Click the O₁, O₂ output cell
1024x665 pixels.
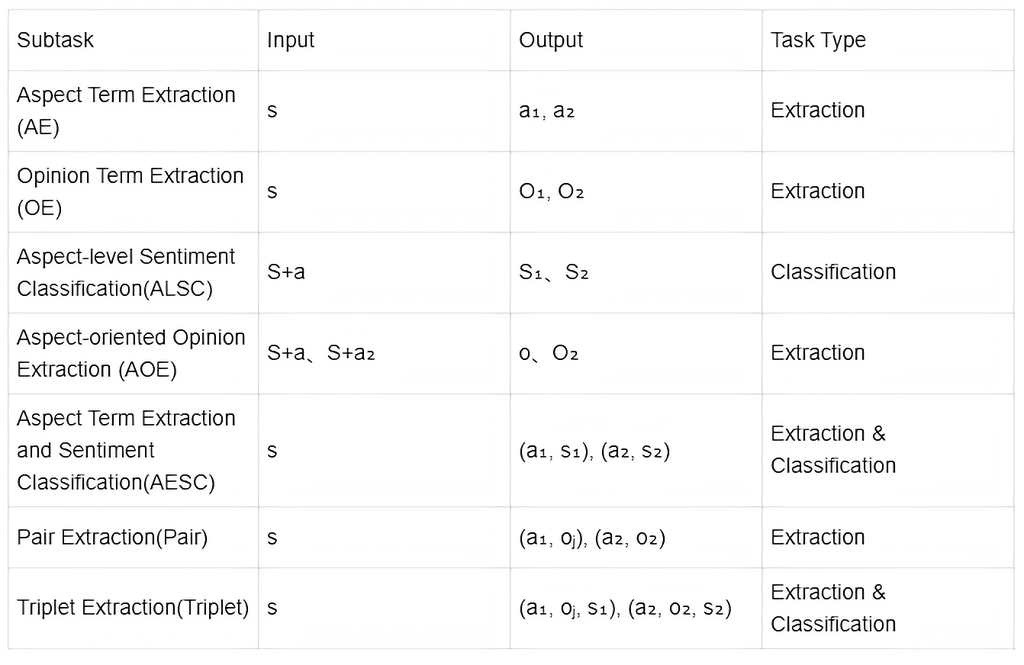click(x=636, y=192)
